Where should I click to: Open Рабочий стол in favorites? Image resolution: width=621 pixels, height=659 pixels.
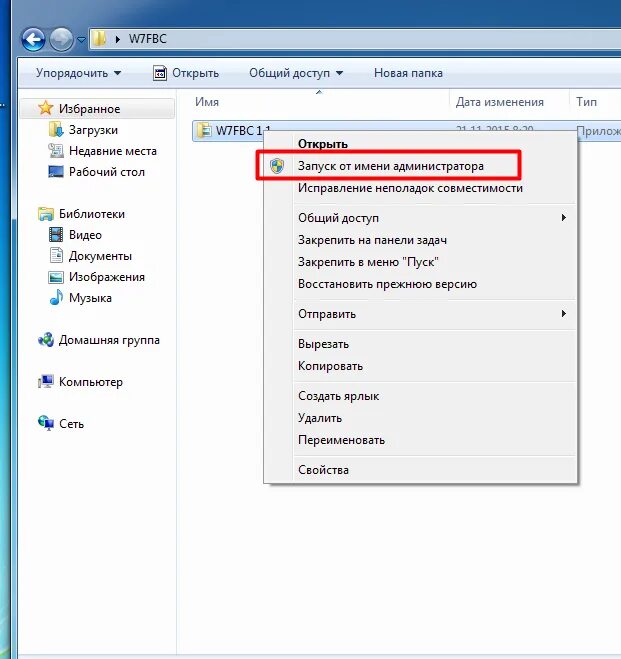(107, 172)
